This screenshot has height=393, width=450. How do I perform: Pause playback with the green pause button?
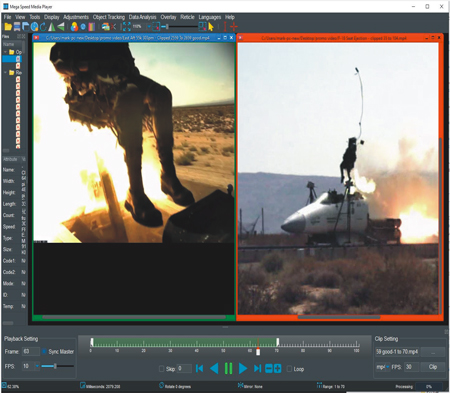click(x=228, y=369)
